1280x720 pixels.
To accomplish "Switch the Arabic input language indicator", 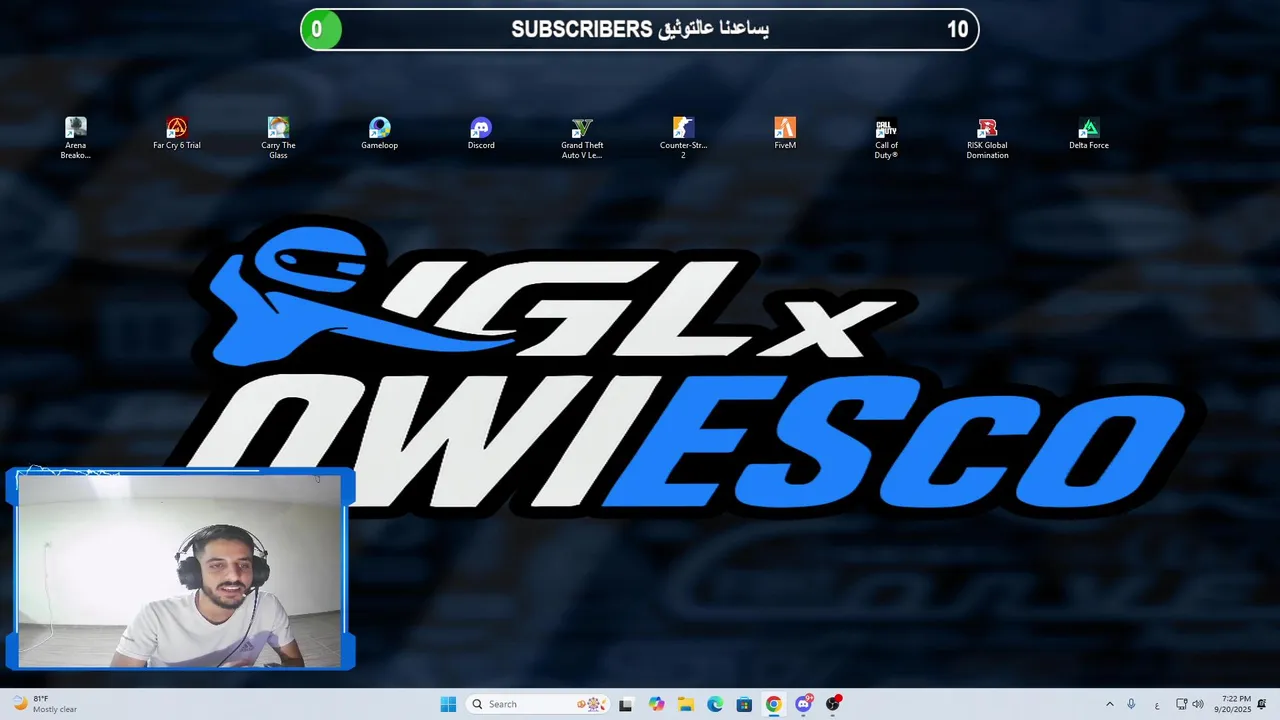I will click(1157, 705).
